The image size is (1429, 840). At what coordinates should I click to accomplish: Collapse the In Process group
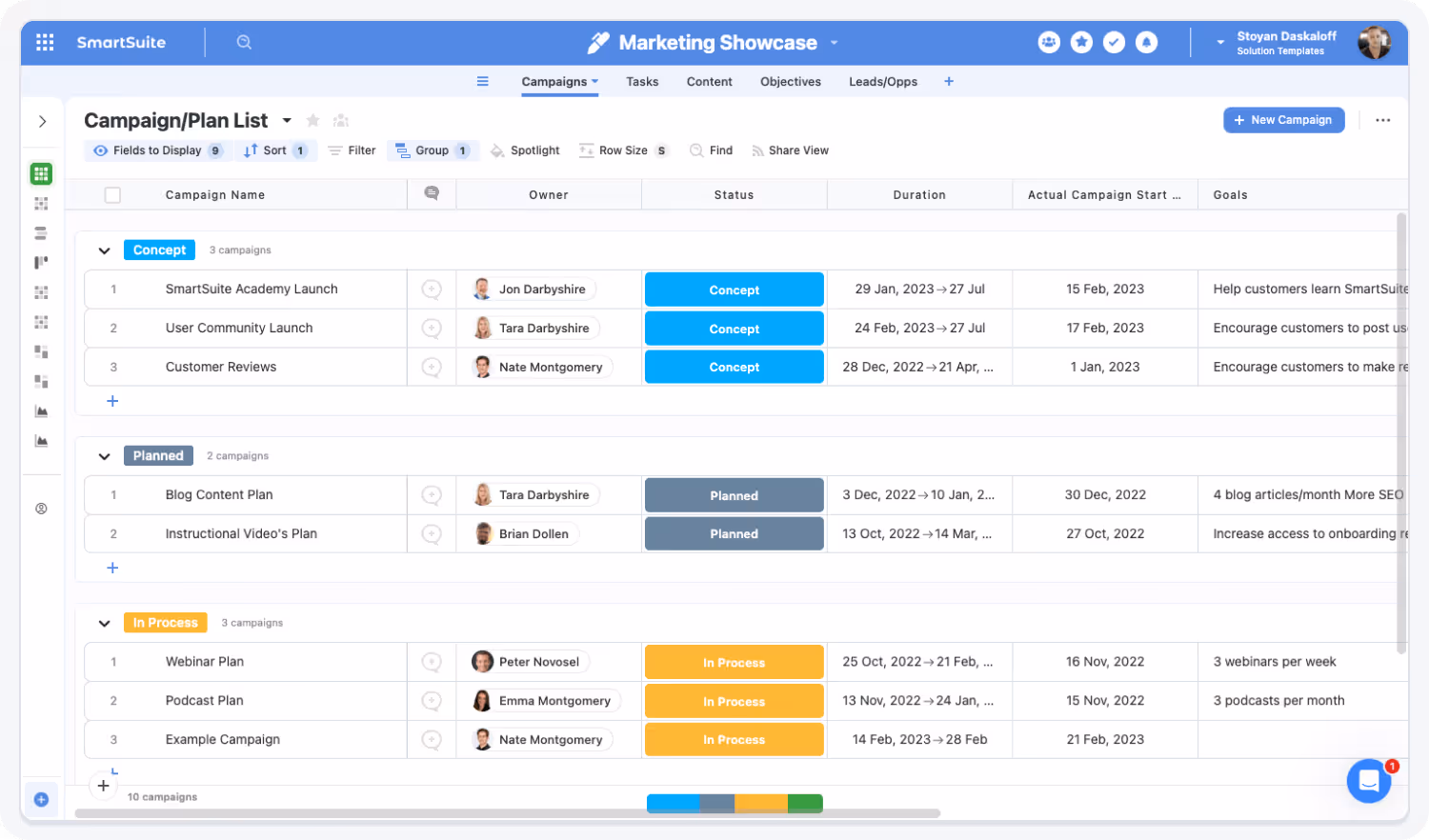pos(104,623)
